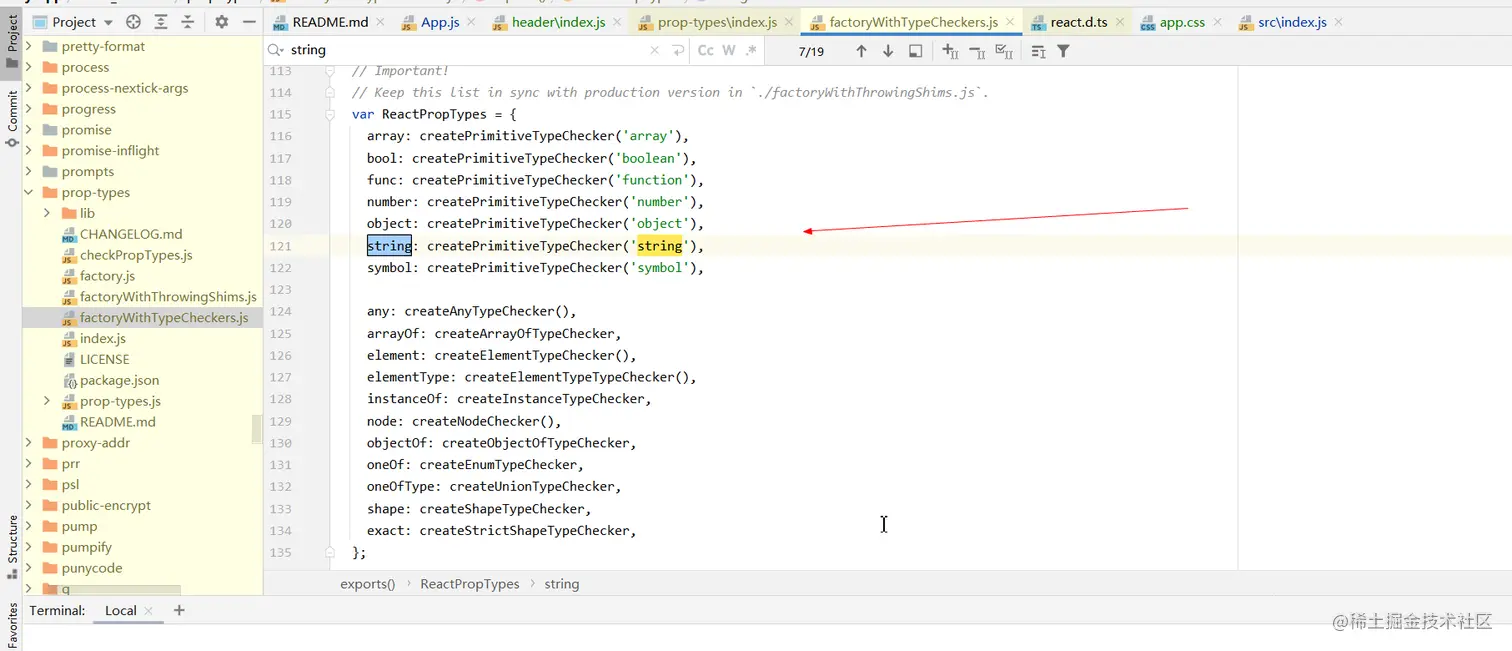Close the app.css editor tab
This screenshot has height=651, width=1512.
[x=1218, y=22]
